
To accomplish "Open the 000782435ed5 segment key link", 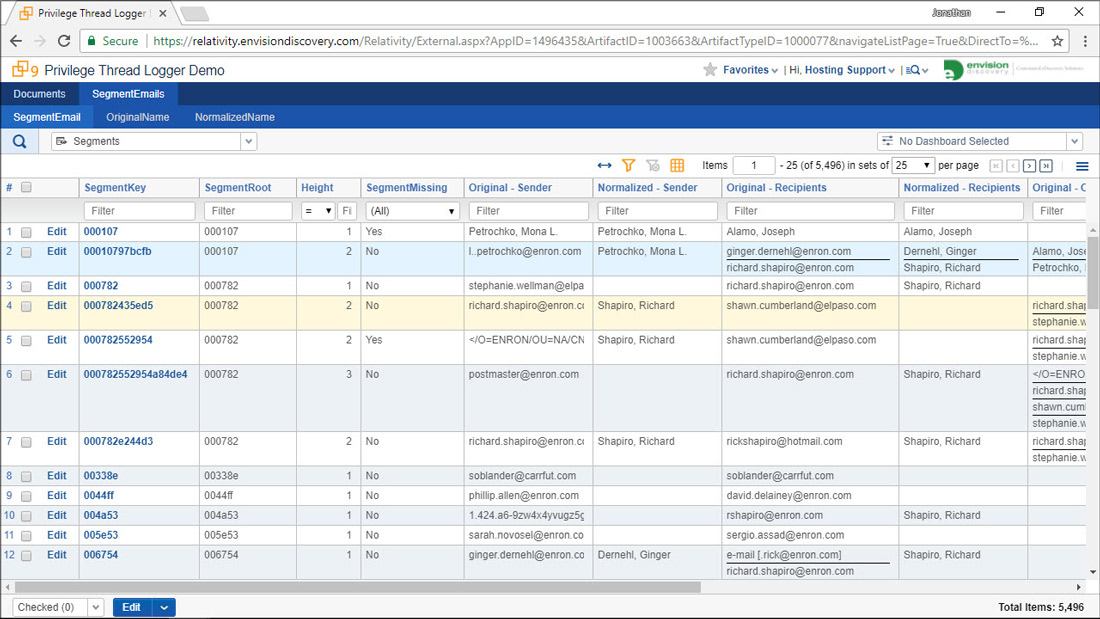I will [118, 306].
